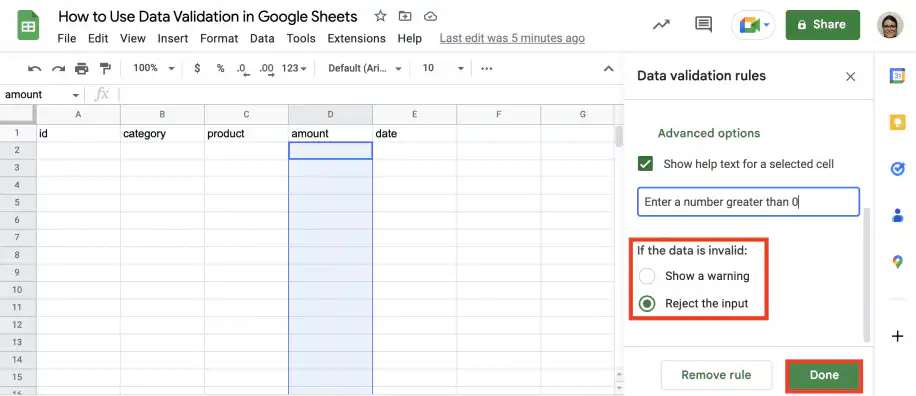Click the Share button

tap(823, 25)
